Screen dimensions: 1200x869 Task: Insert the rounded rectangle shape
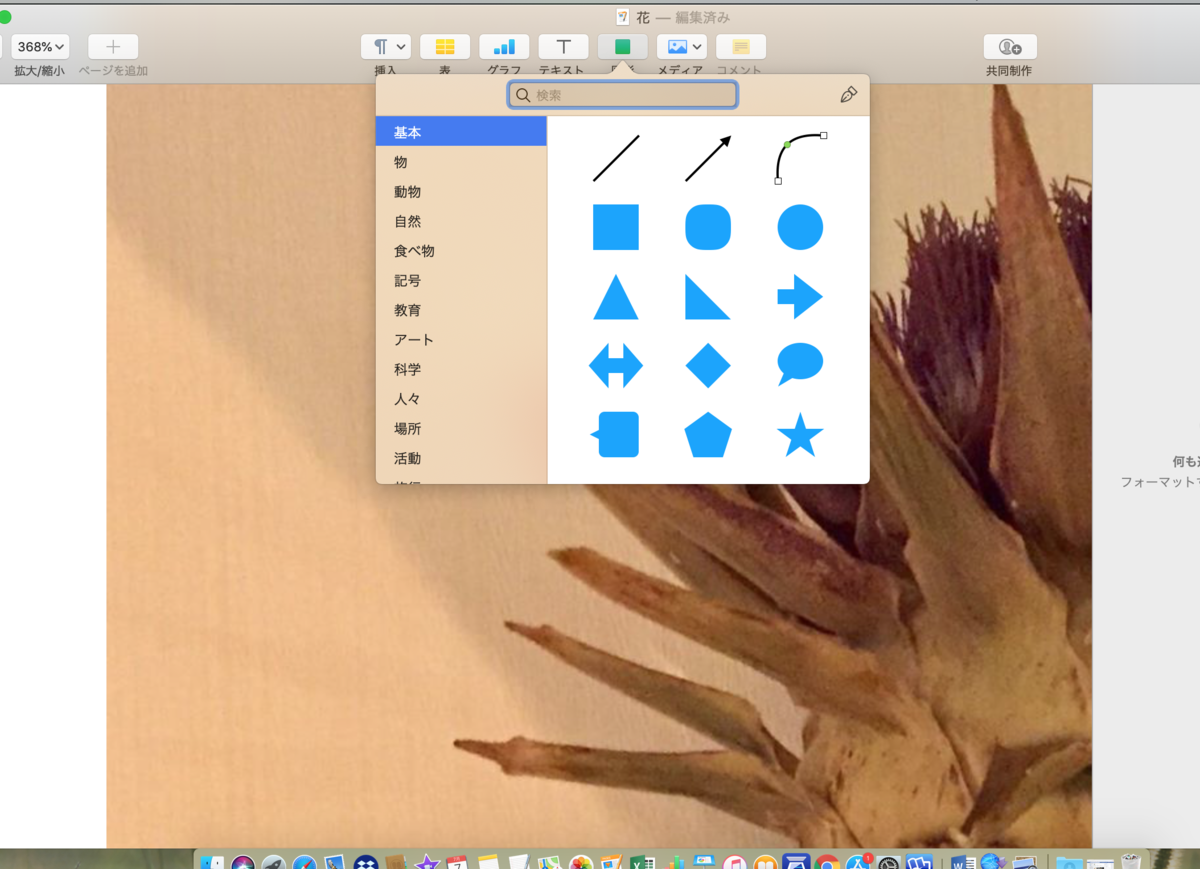click(708, 227)
